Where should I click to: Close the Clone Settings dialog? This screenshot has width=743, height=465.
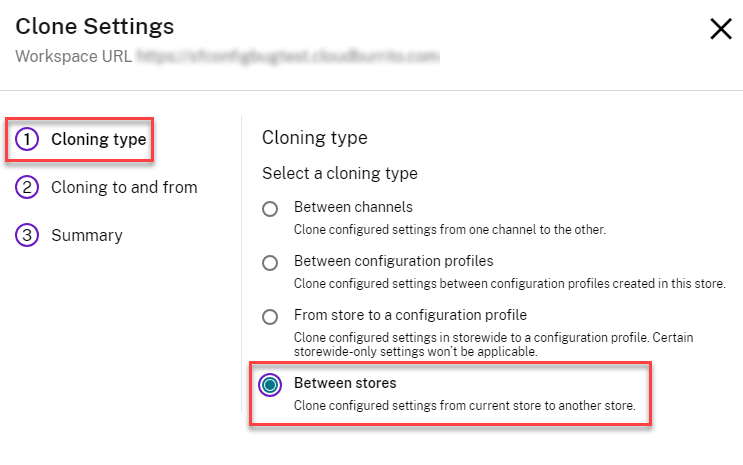pos(720,29)
